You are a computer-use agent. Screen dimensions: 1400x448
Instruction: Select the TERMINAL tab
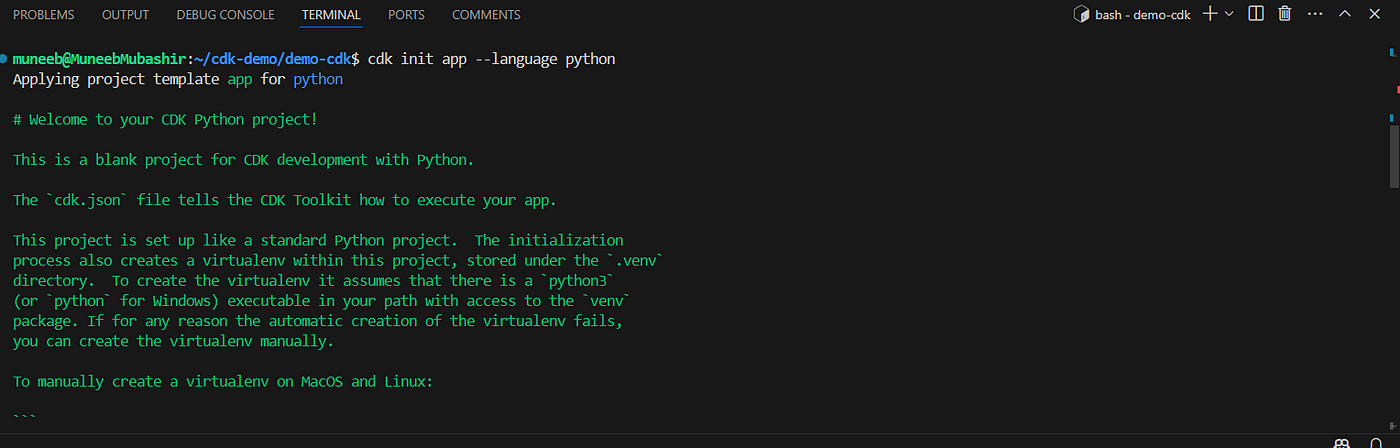[x=331, y=15]
